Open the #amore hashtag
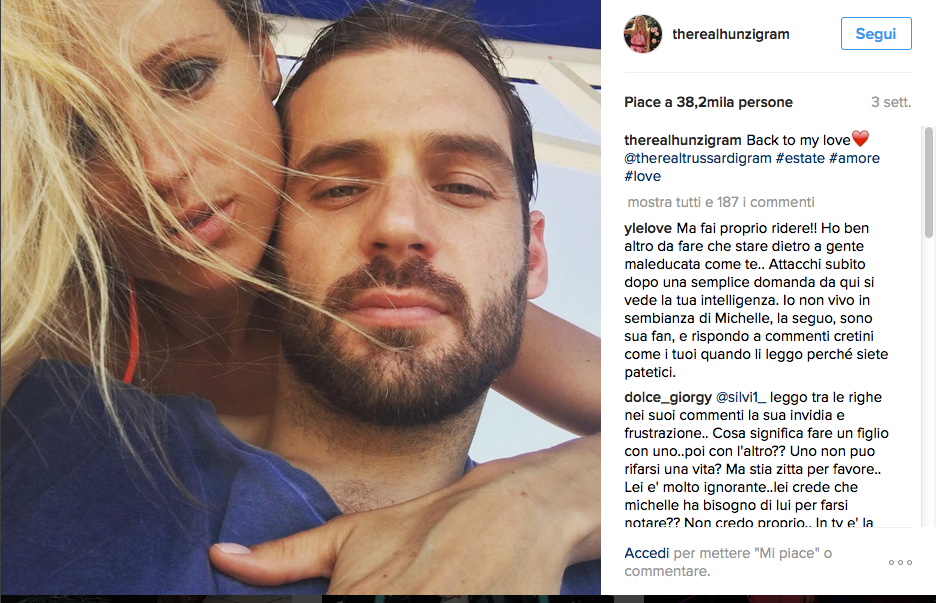936x603 pixels. tap(854, 158)
